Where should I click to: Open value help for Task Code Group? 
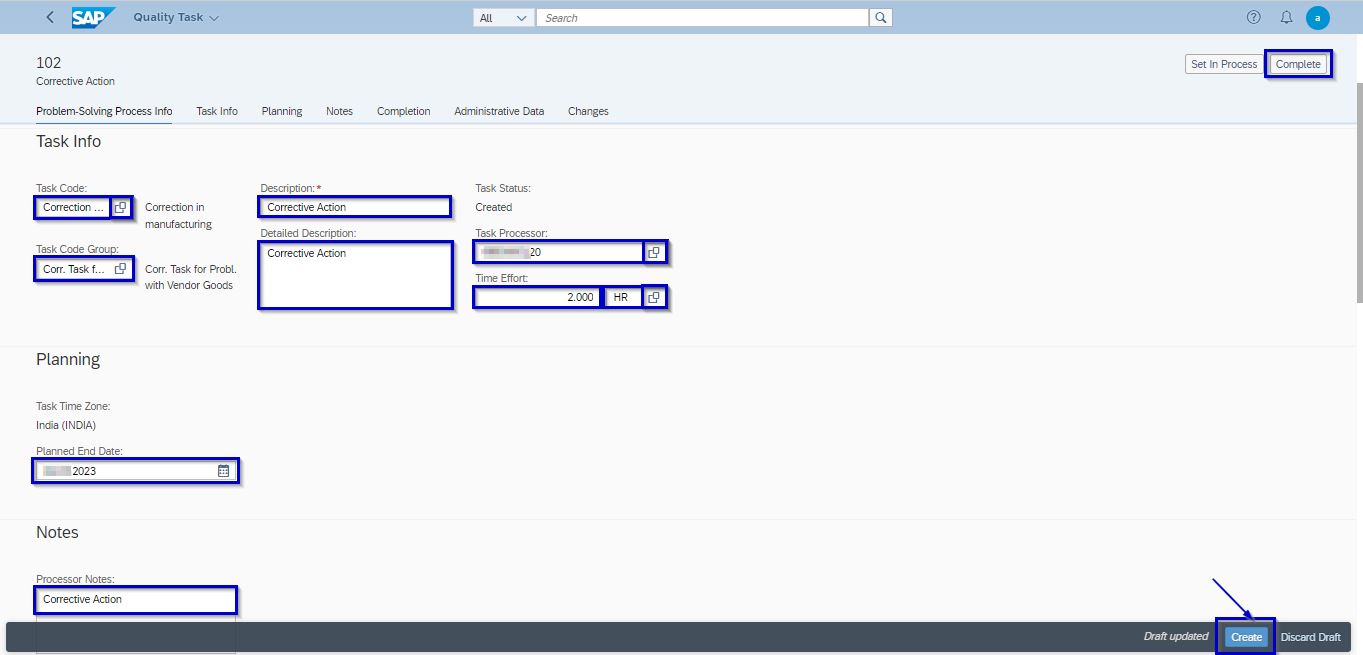coord(121,267)
